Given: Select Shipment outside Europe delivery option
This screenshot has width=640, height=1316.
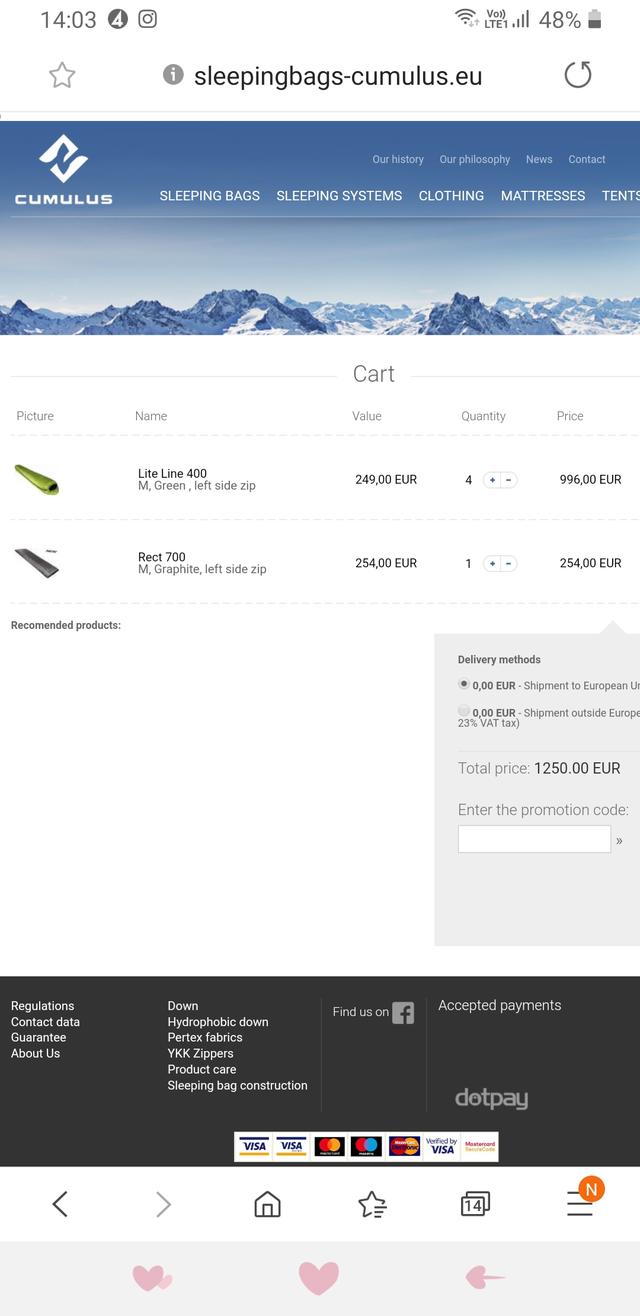Looking at the screenshot, I should coord(464,711).
